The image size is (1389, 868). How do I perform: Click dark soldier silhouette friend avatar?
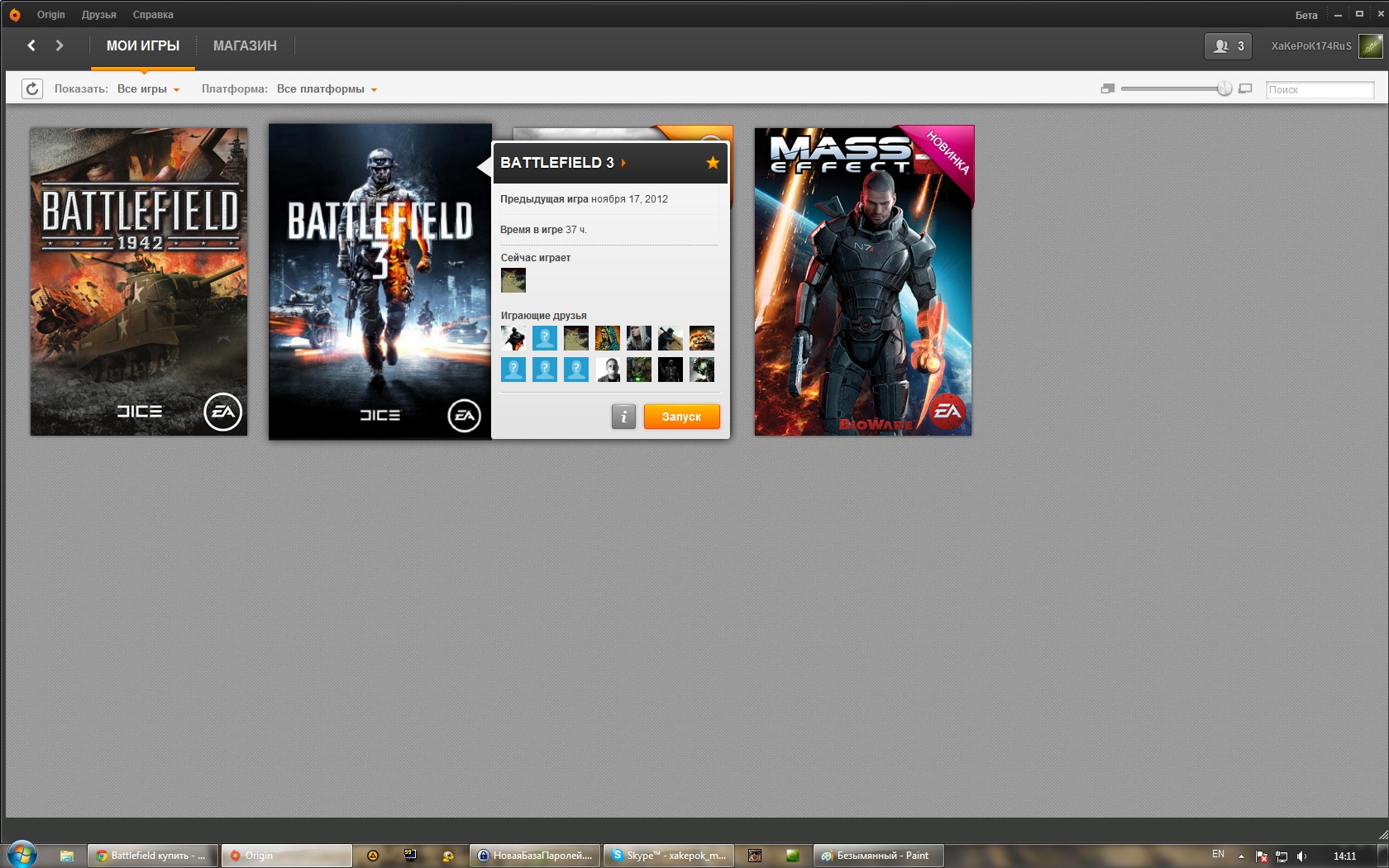671,370
